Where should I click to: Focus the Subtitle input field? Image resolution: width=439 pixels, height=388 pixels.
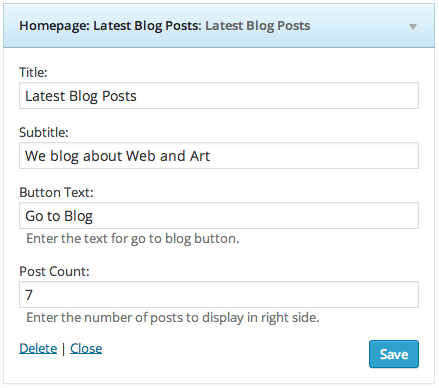[219, 156]
